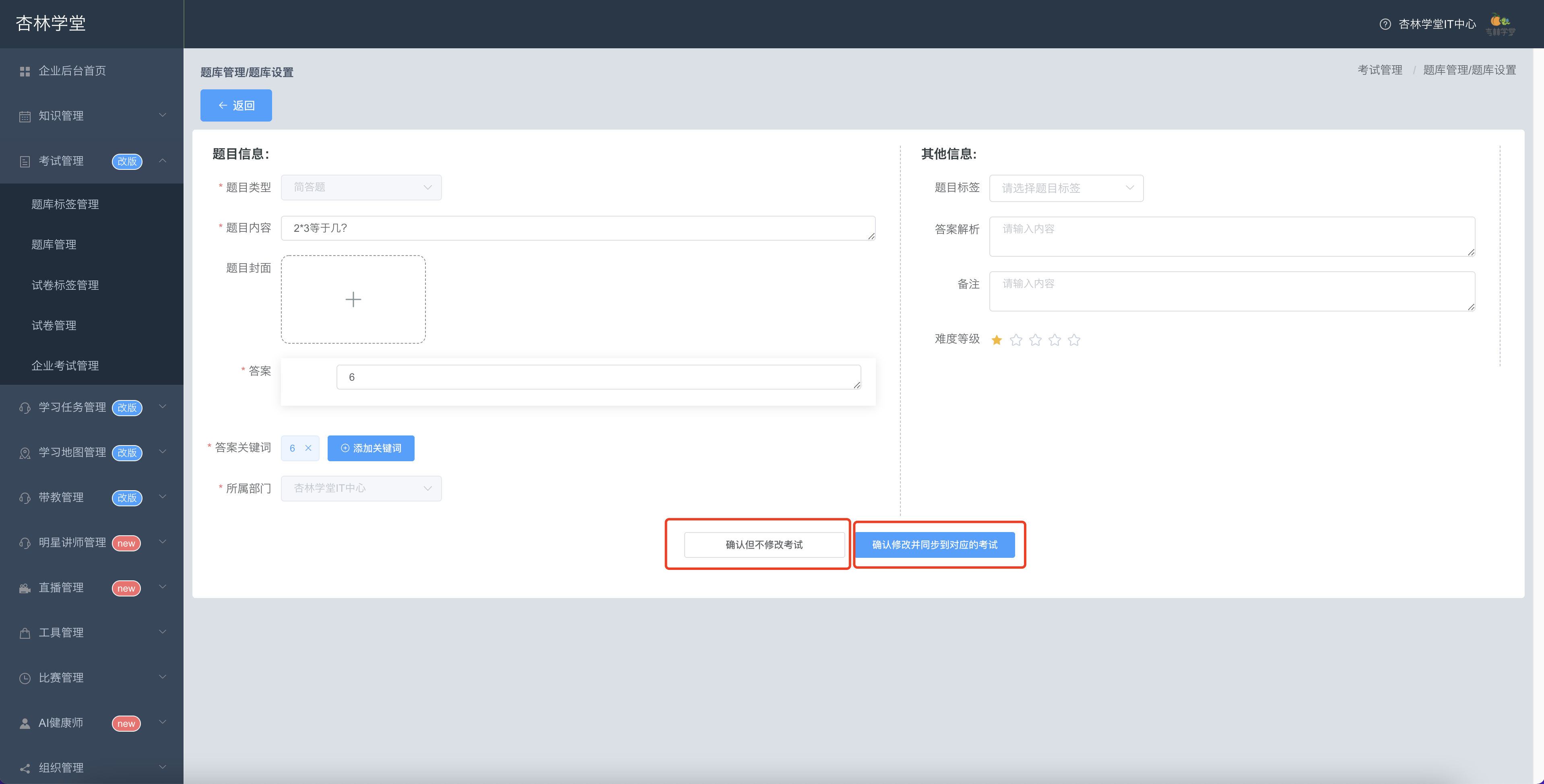The image size is (1544, 784).
Task: Click the 比赛管理 clock icon
Action: click(x=25, y=678)
